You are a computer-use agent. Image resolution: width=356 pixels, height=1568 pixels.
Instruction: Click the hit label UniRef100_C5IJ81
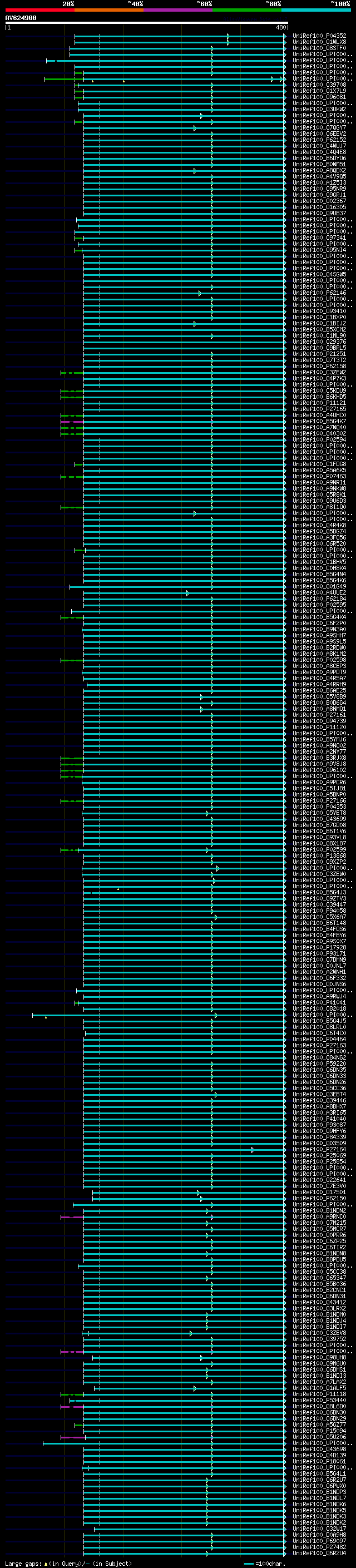(319, 788)
